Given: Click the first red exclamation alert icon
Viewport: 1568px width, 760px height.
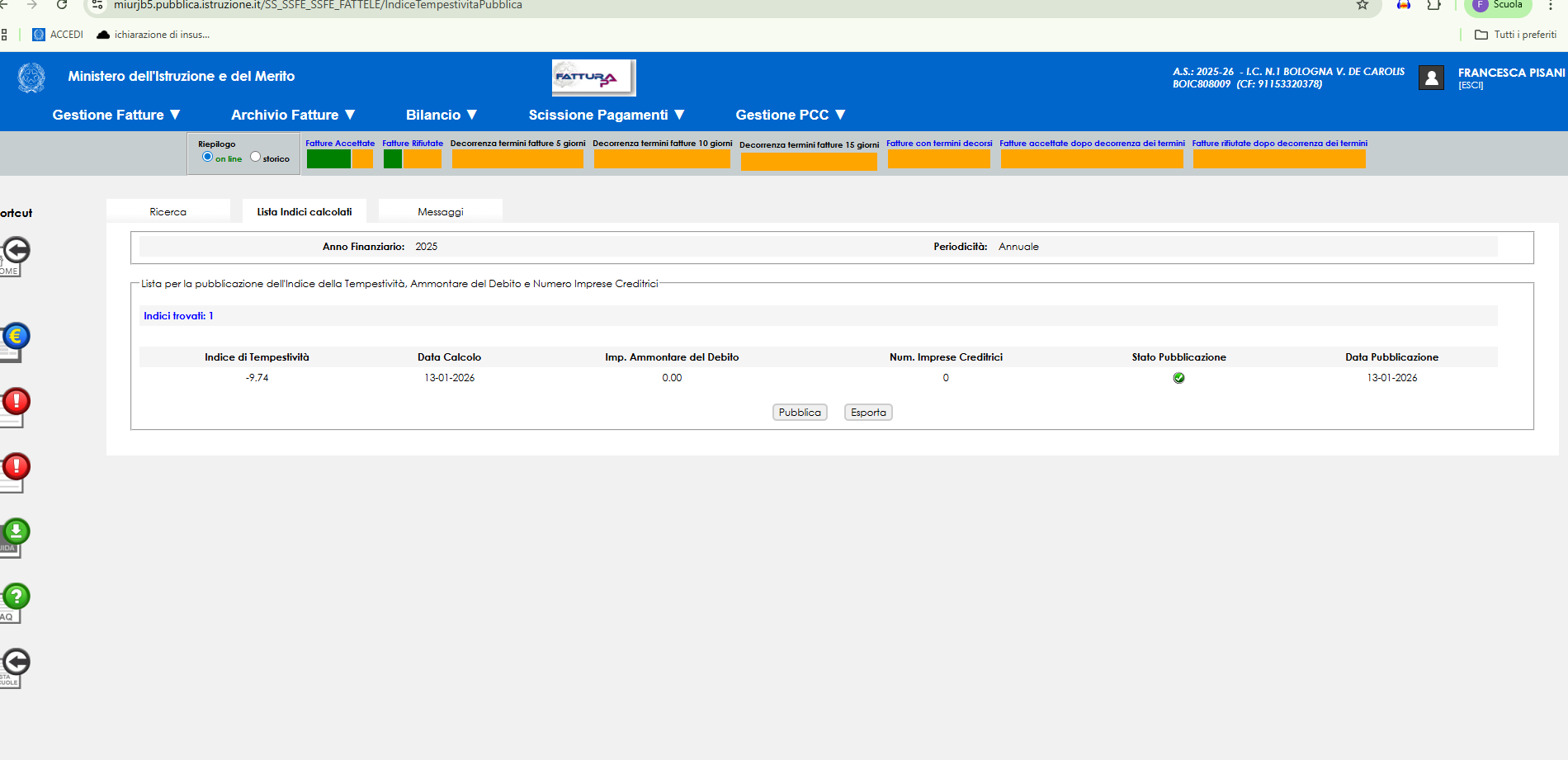Looking at the screenshot, I should tap(16, 402).
